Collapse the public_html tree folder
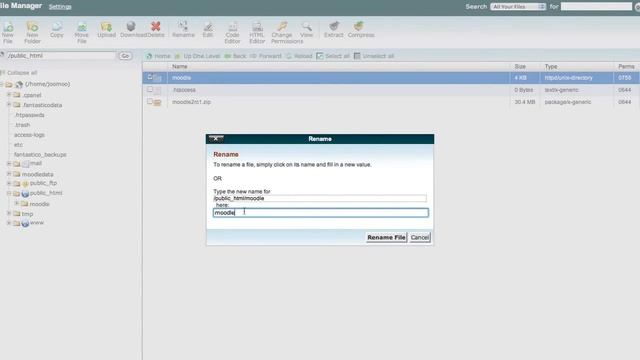Viewport: 640px width, 360px height. point(9,193)
